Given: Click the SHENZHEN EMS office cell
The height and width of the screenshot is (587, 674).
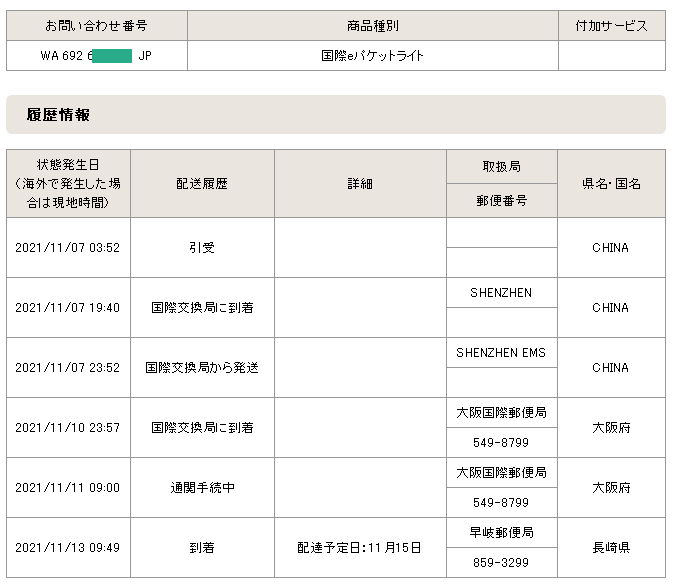Looking at the screenshot, I should tap(502, 353).
